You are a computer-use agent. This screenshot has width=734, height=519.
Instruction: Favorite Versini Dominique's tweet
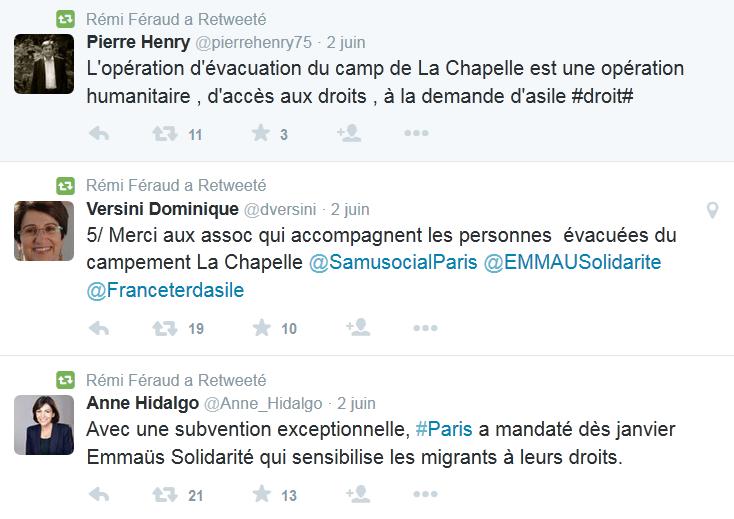point(262,328)
